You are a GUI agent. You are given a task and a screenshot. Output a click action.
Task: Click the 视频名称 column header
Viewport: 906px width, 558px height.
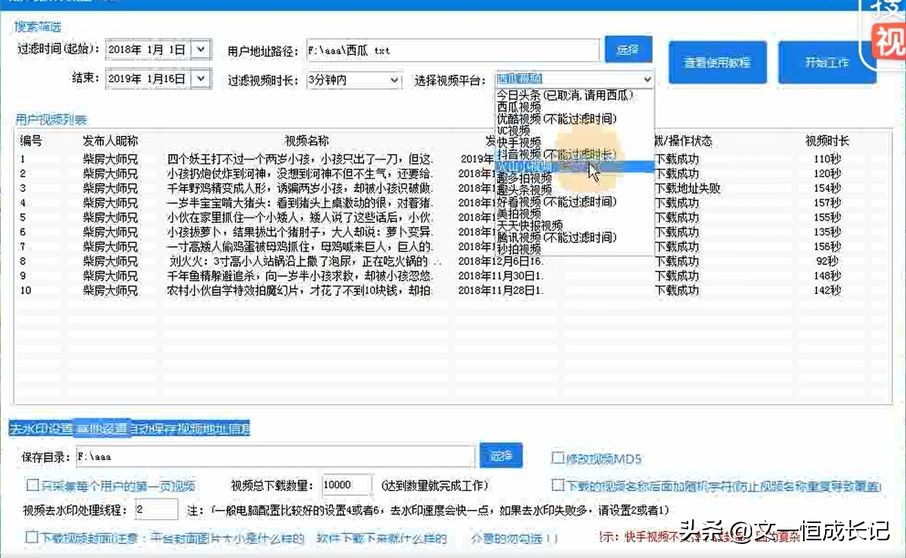[307, 141]
